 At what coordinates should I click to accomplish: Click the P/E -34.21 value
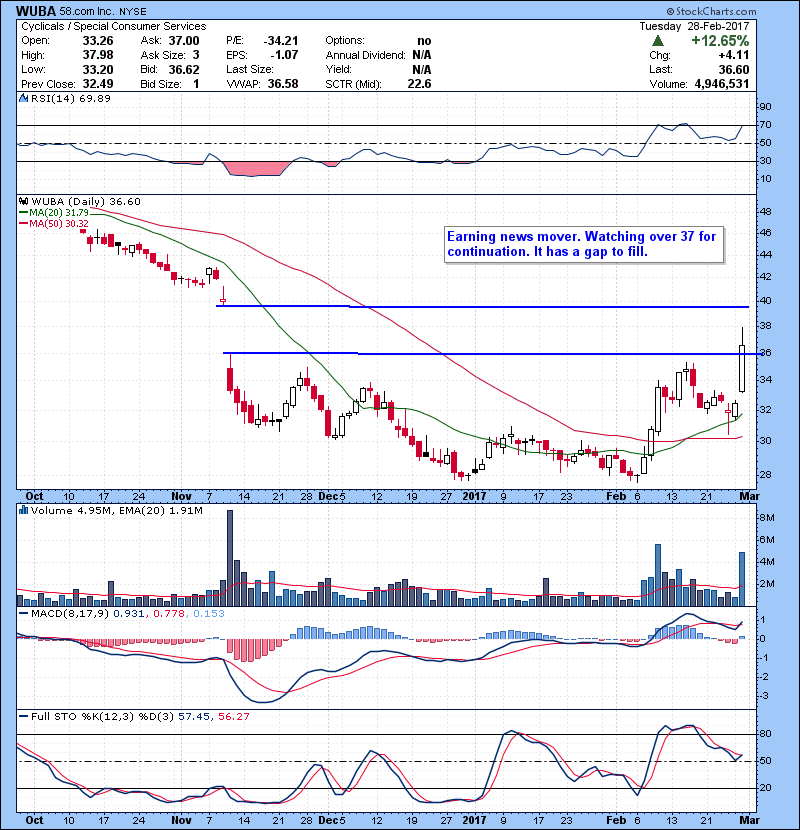coord(281,41)
